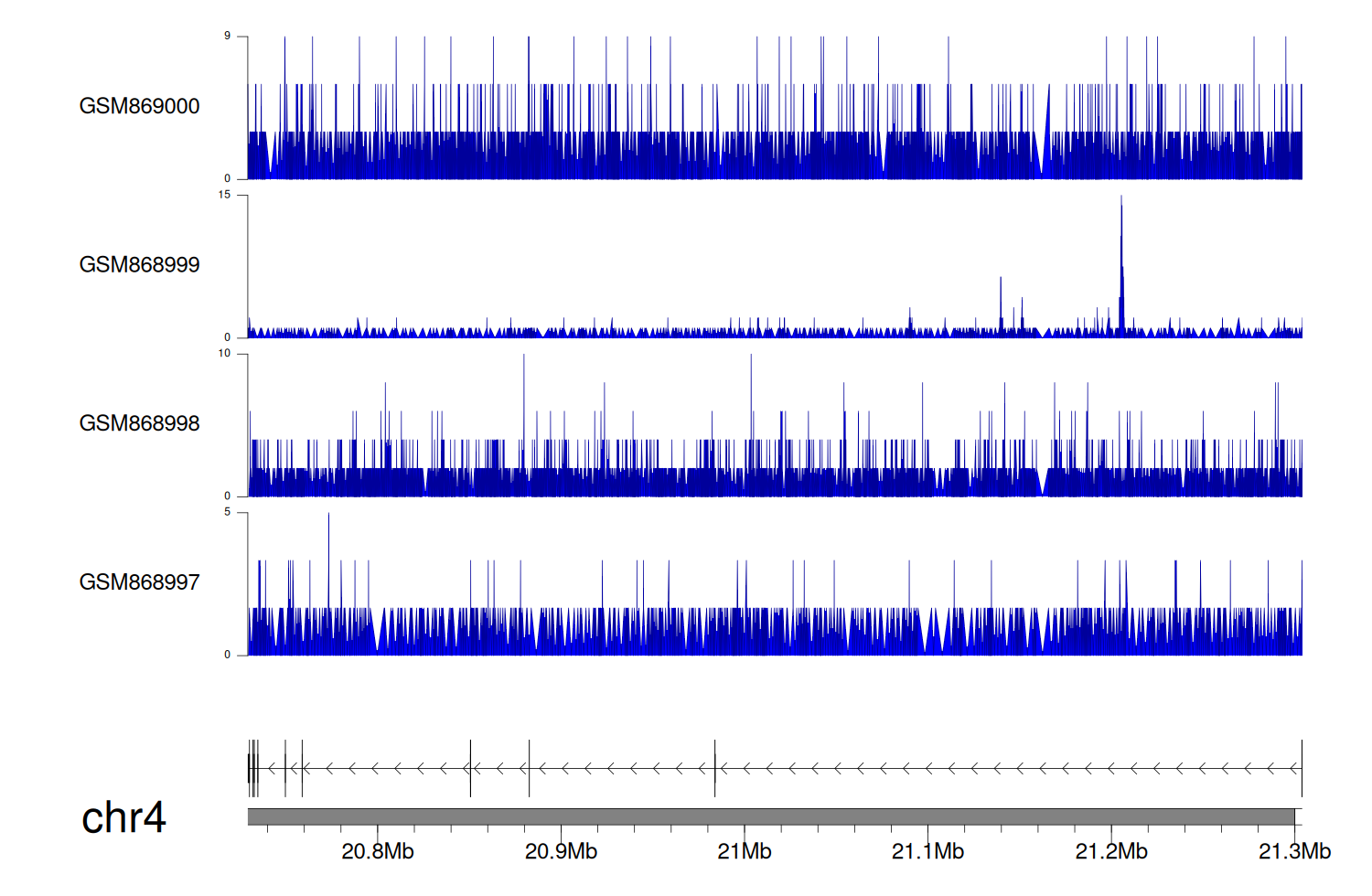Click the gene exon mark just before 21Mb
This screenshot has height=896, width=1372.
pos(714,769)
